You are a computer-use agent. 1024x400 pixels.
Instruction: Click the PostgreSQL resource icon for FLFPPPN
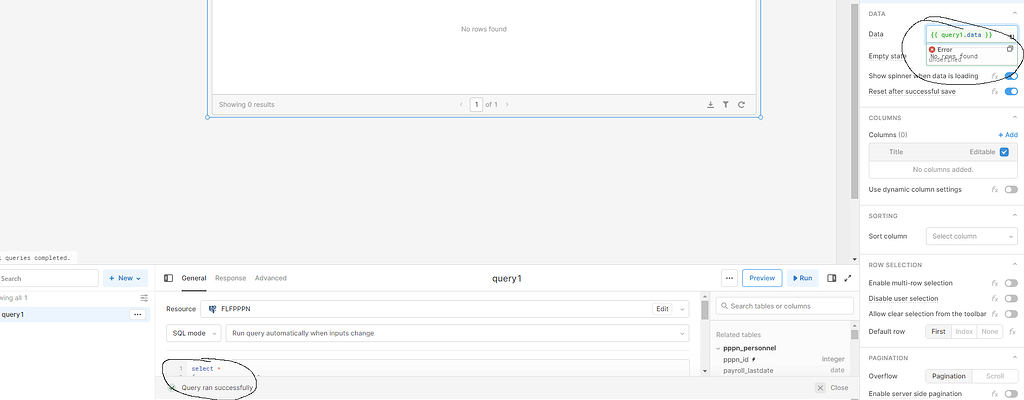pyautogui.click(x=212, y=309)
